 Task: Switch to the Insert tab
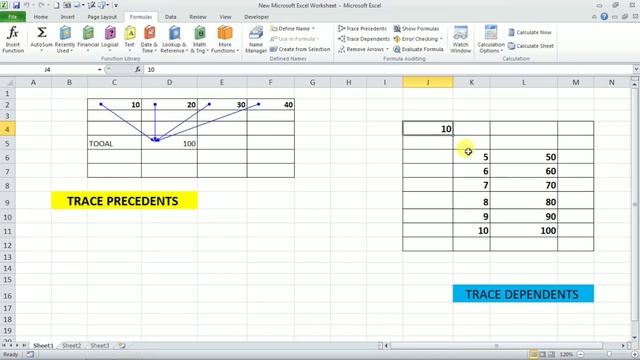tap(67, 17)
